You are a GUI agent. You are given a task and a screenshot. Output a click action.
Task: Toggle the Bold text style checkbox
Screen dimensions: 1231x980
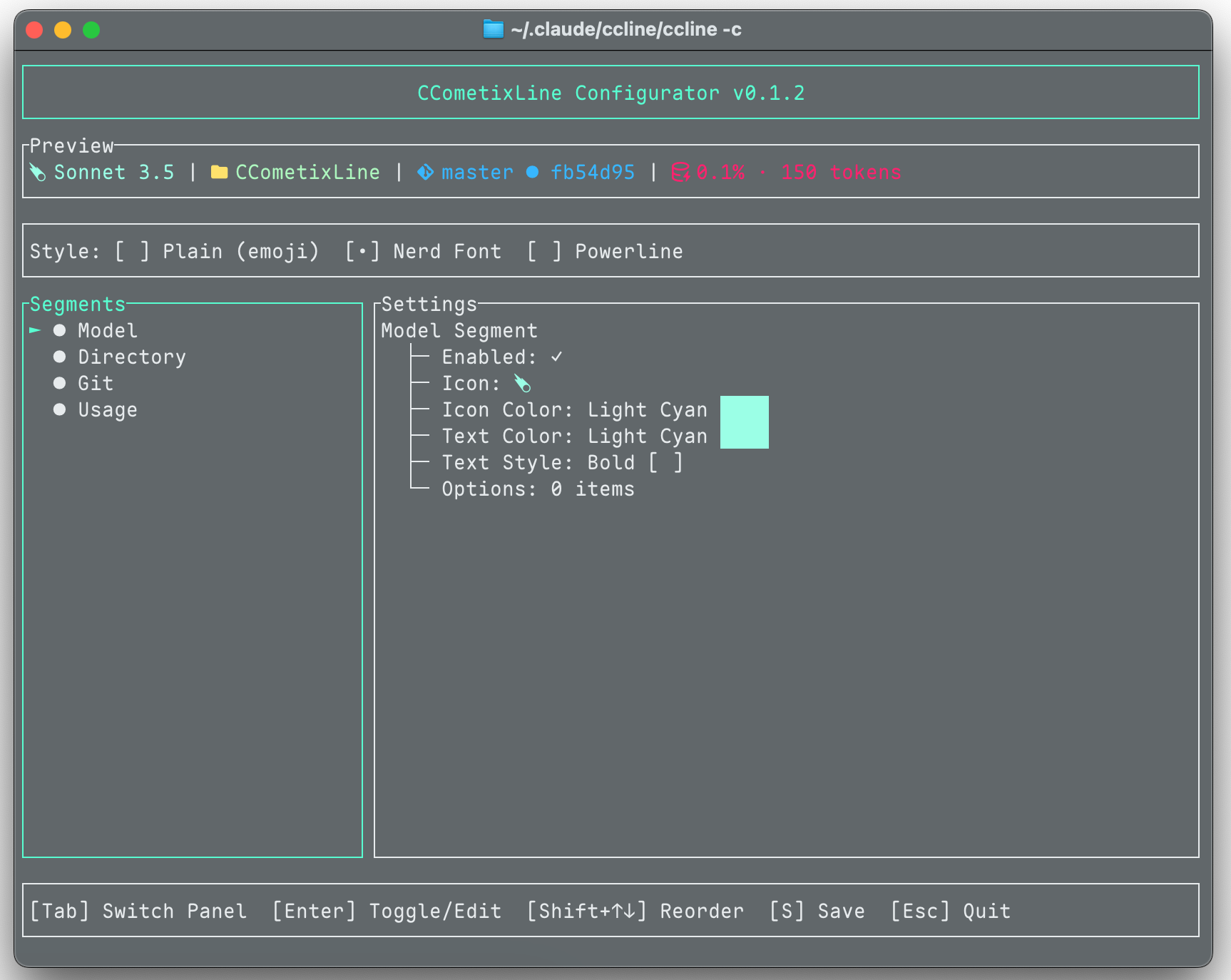pos(665,462)
